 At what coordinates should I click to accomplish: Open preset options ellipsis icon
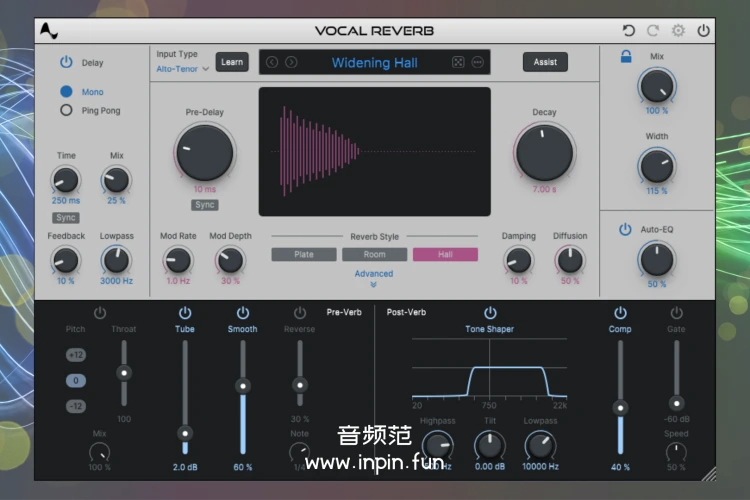pos(478,62)
